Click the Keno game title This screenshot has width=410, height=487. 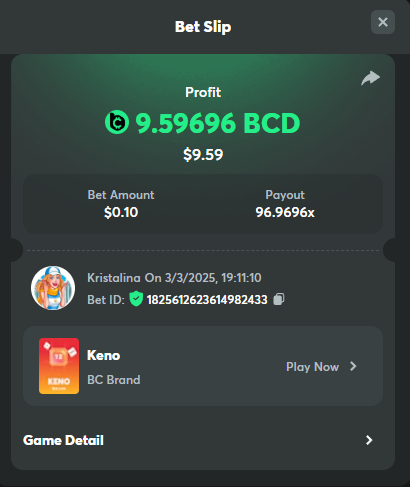[103, 355]
